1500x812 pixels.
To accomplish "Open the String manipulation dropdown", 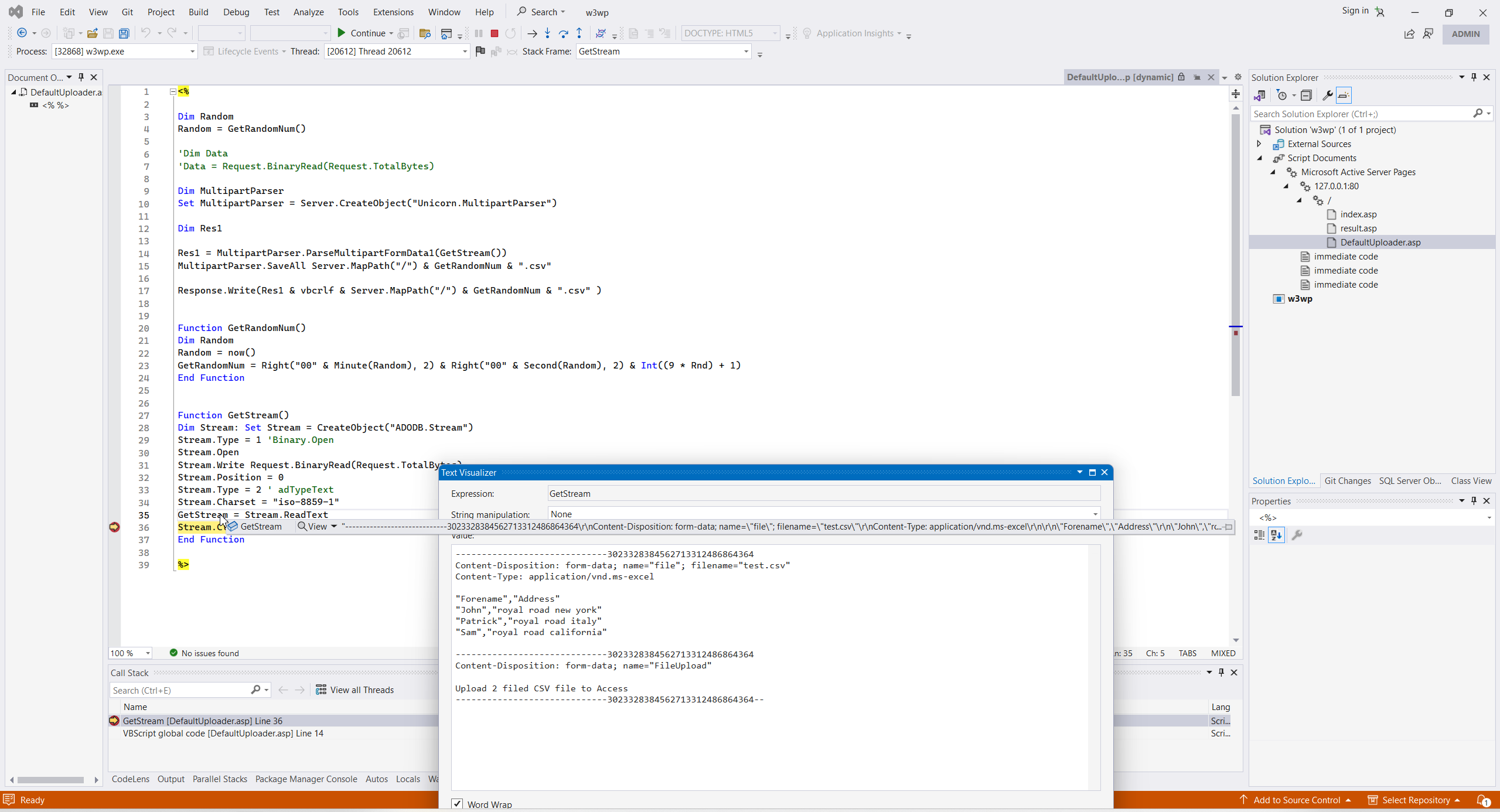I will coord(1095,514).
